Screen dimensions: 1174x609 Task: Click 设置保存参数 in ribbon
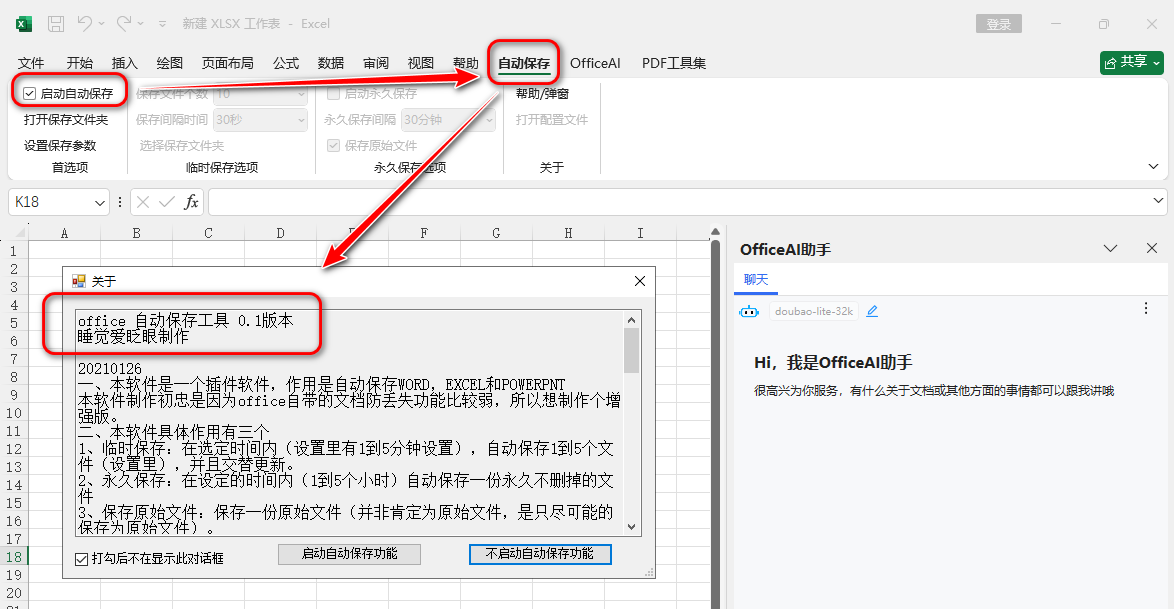pyautogui.click(x=60, y=145)
